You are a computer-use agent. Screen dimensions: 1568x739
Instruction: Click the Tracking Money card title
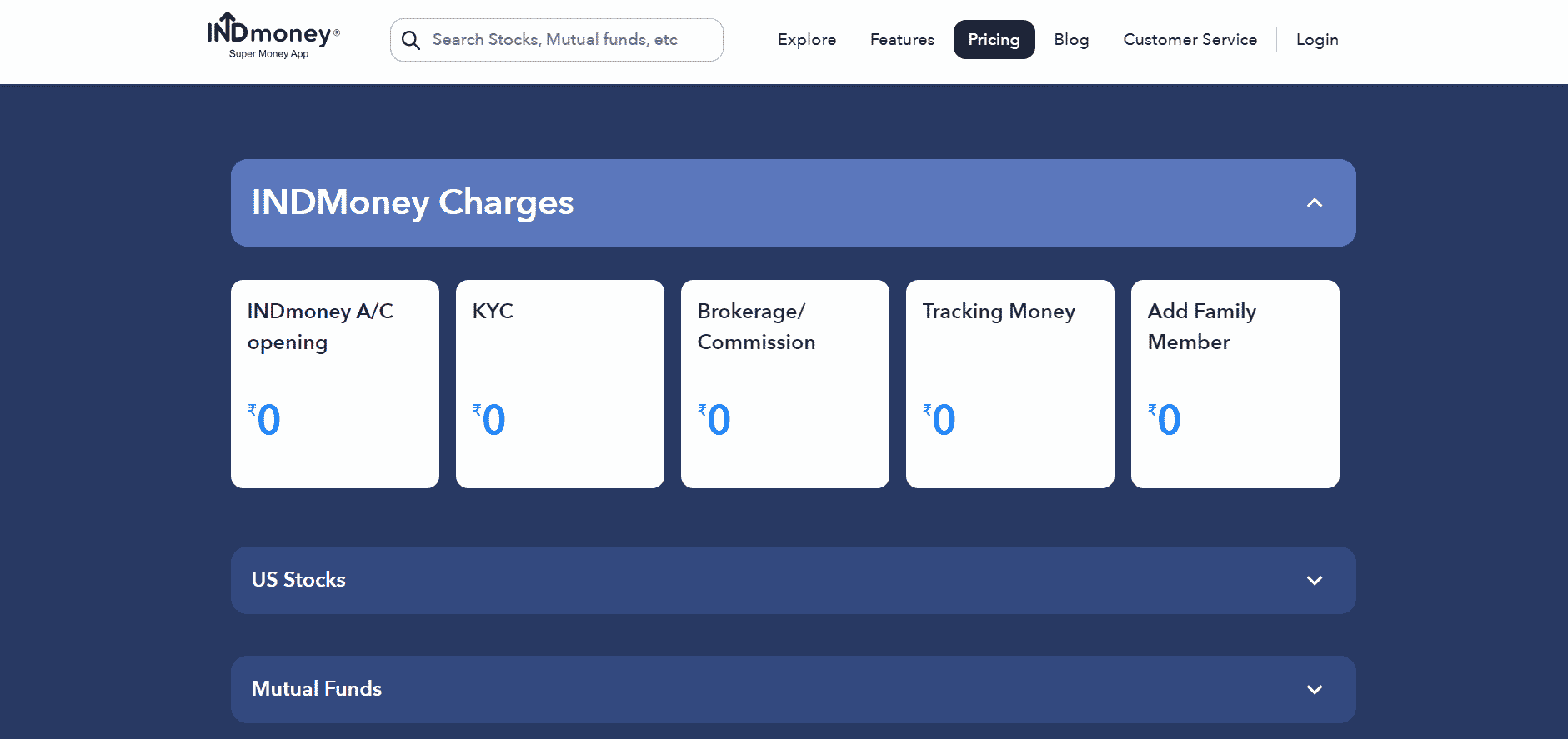(x=999, y=312)
